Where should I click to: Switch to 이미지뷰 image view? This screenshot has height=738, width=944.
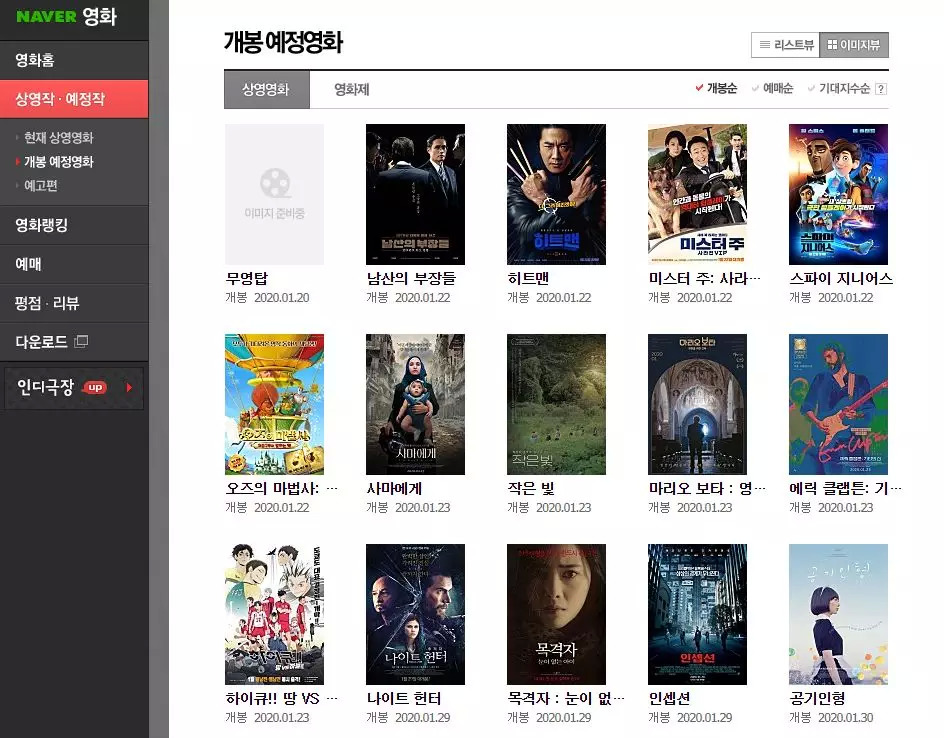[854, 45]
